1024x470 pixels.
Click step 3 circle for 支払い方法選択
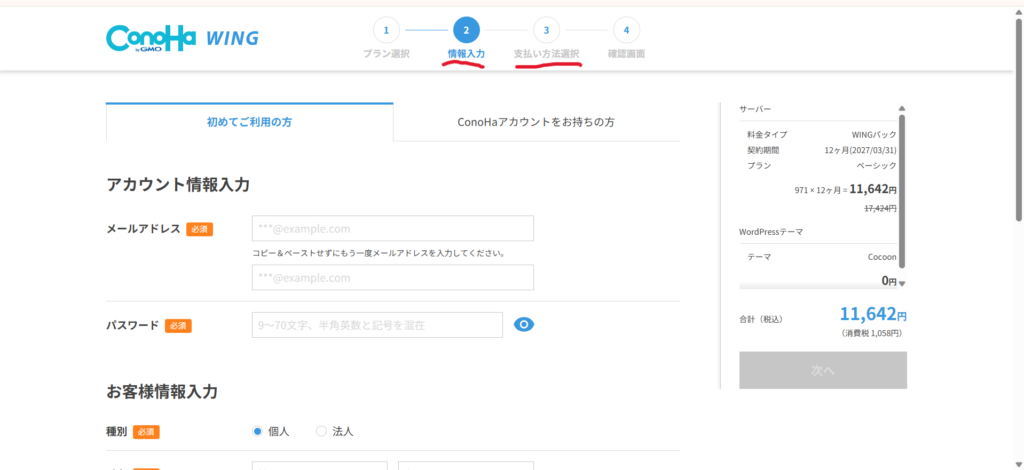point(546,30)
